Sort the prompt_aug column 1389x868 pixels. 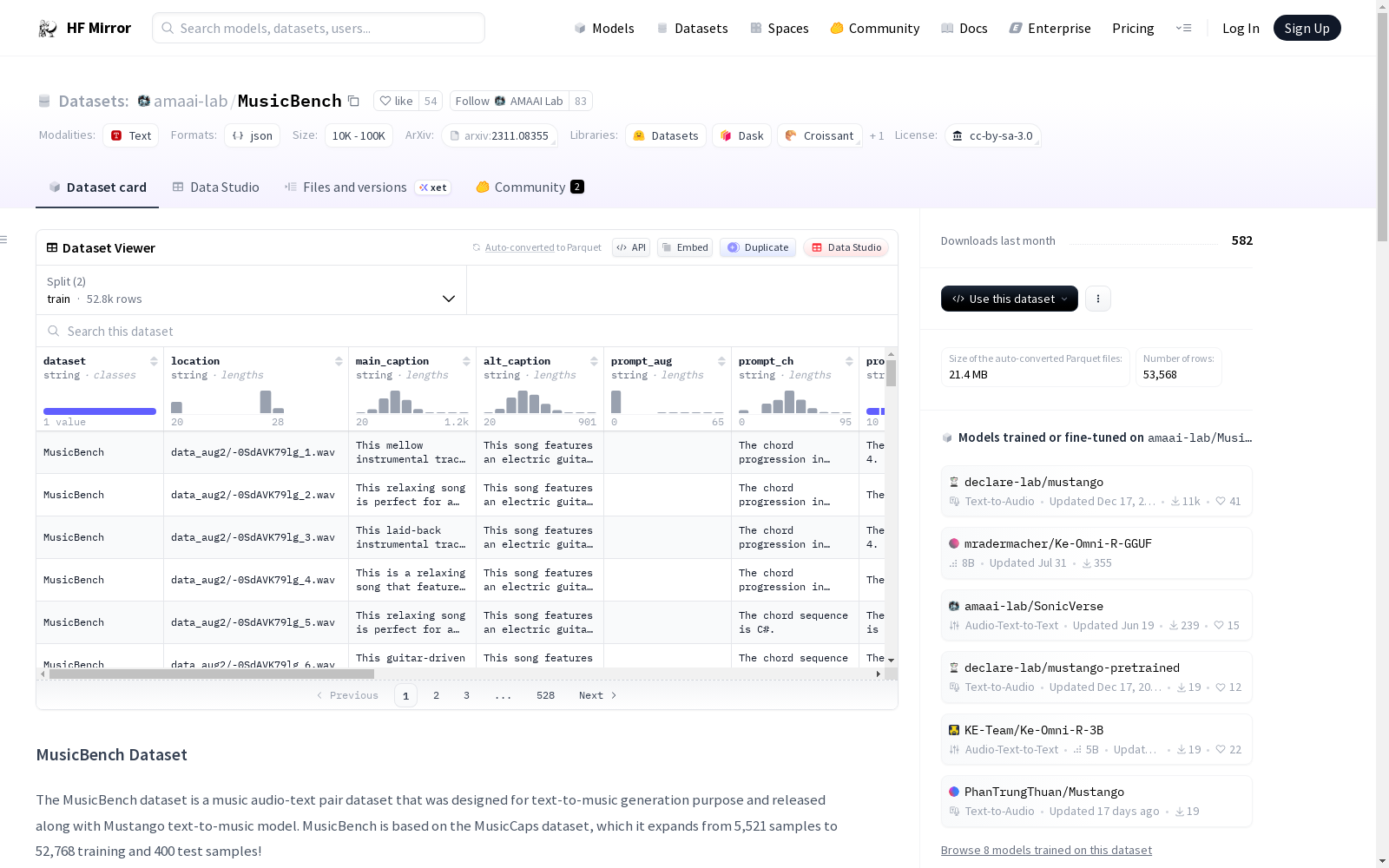point(721,361)
